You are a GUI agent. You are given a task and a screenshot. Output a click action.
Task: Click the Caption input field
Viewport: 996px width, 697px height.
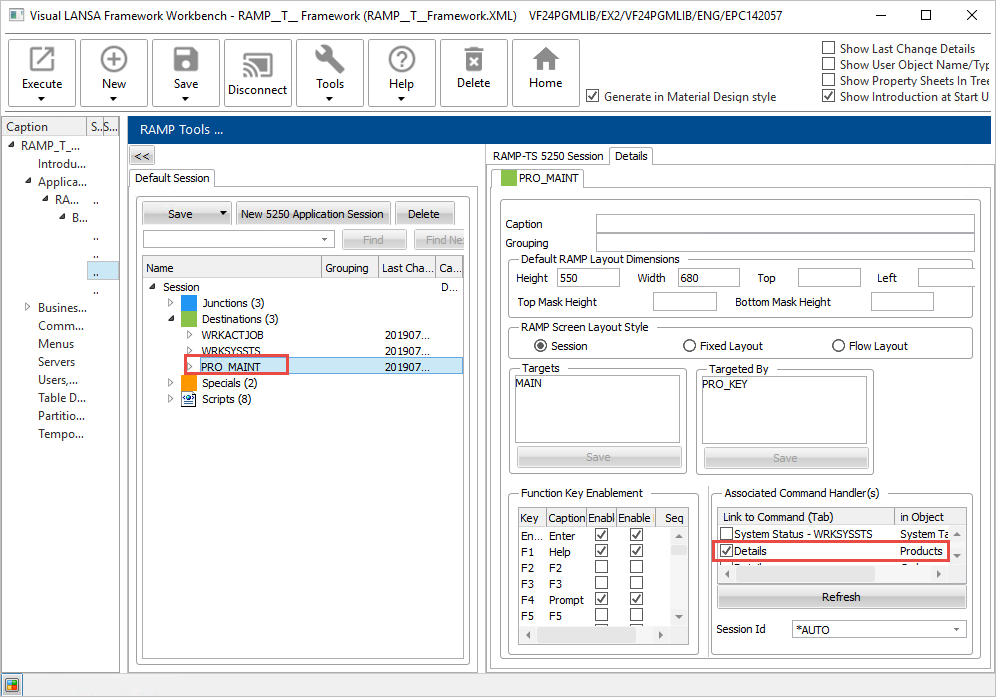[x=784, y=224]
